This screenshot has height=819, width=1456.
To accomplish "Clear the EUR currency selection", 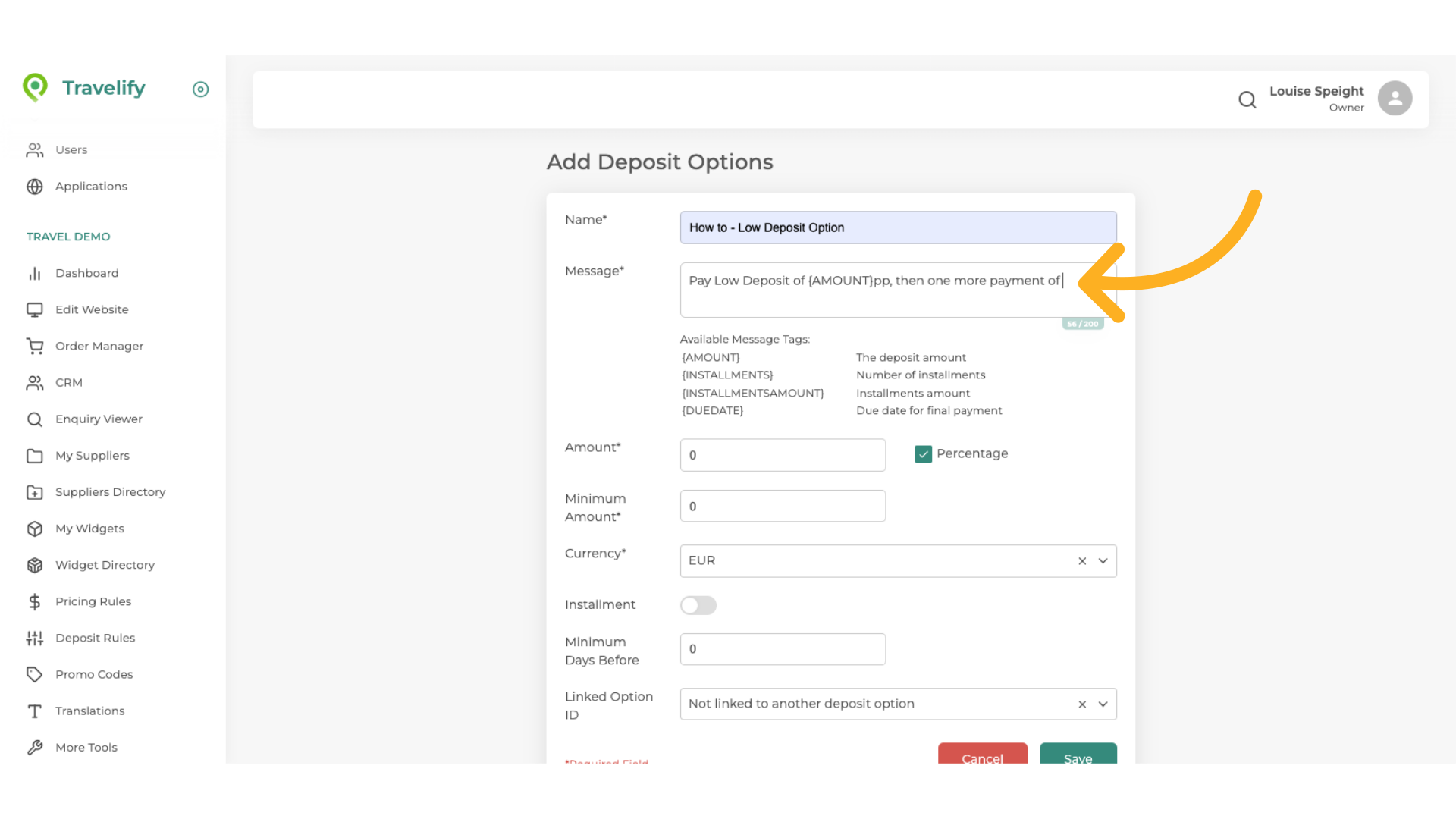I will coord(1082,561).
